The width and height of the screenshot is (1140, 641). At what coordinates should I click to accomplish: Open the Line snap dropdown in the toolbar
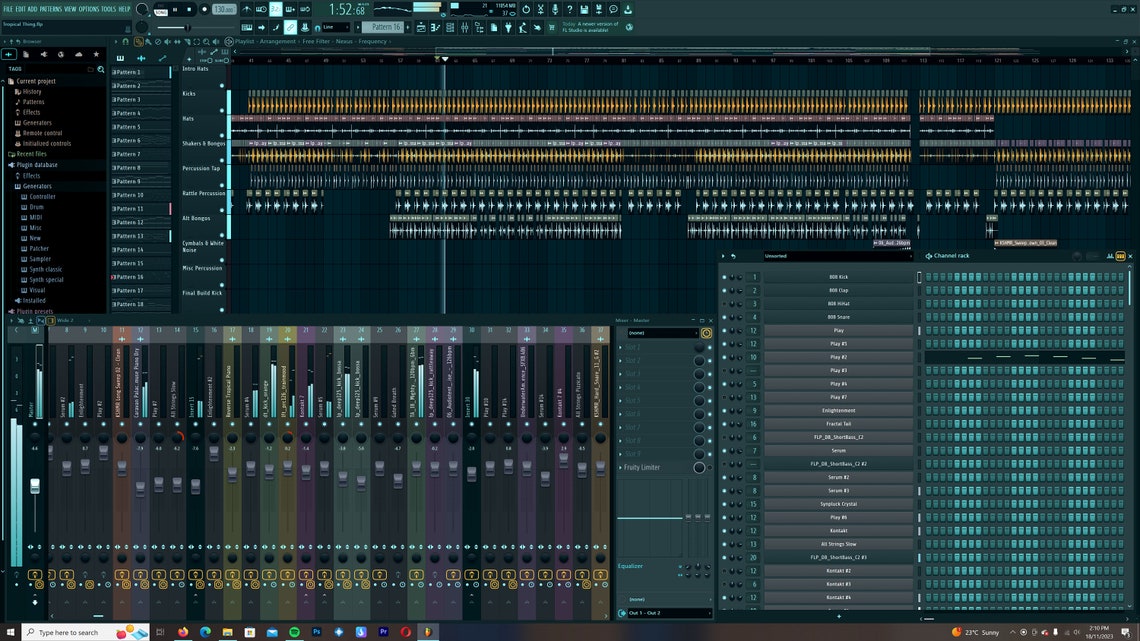(x=335, y=27)
